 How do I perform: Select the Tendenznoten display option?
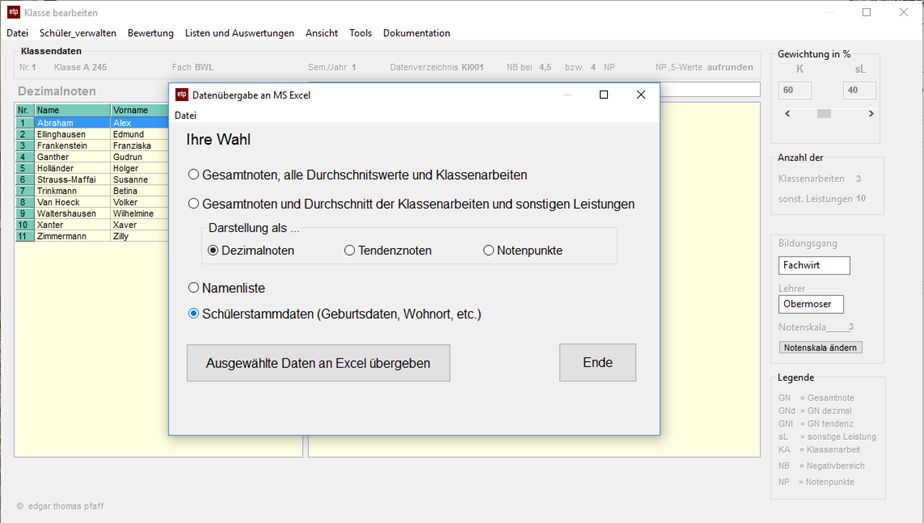tap(350, 250)
